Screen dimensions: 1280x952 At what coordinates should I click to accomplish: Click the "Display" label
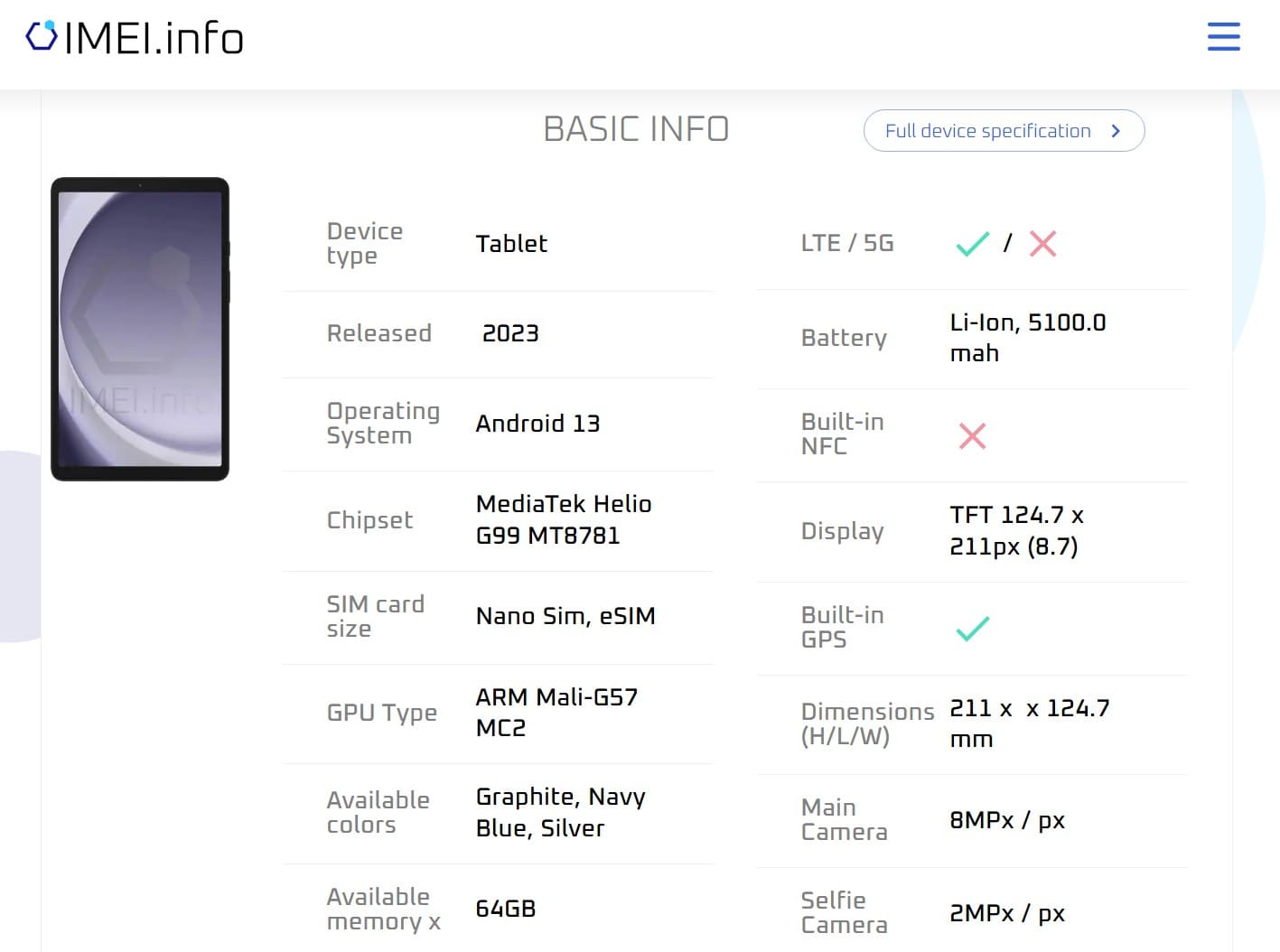tap(842, 531)
